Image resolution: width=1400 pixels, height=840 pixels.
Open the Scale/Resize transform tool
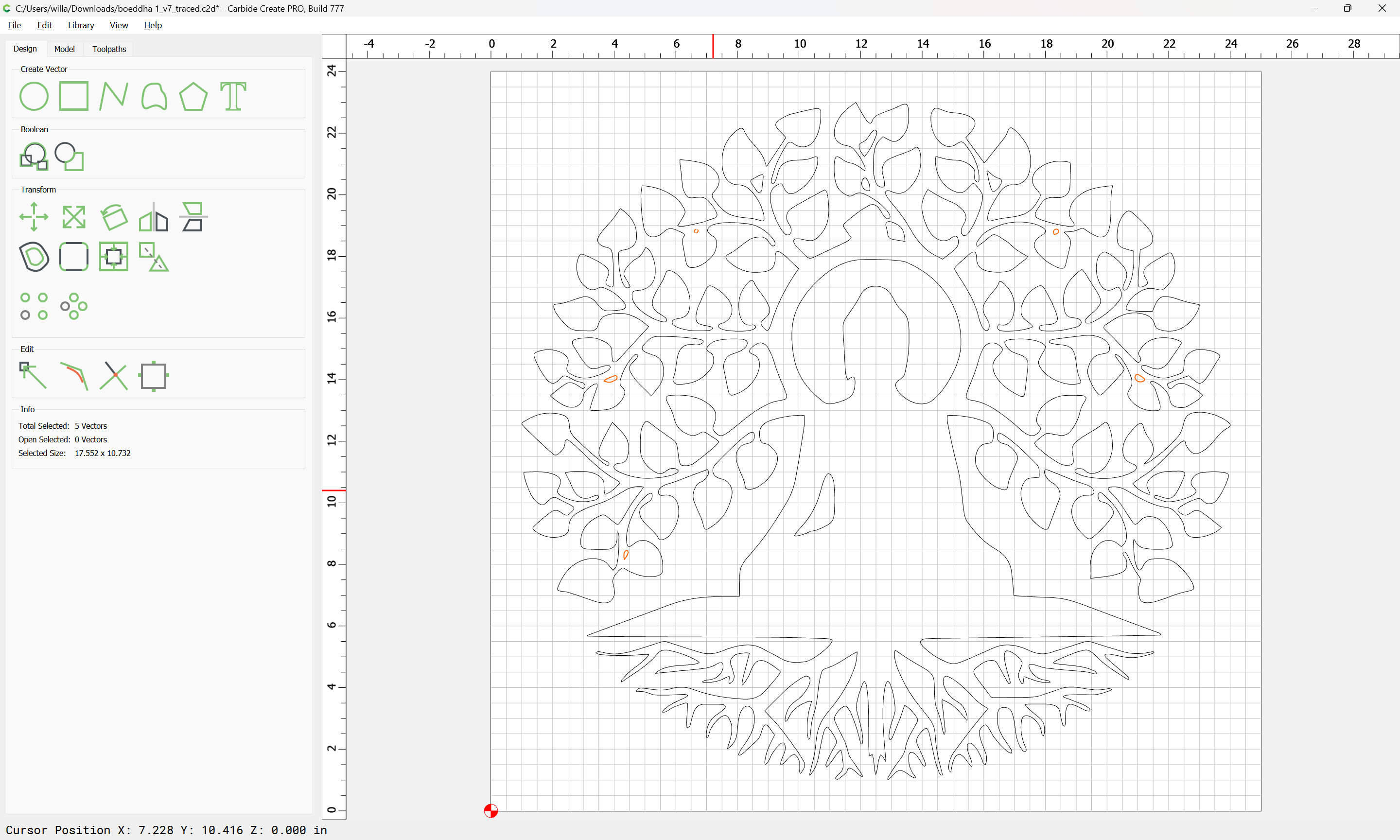click(74, 217)
